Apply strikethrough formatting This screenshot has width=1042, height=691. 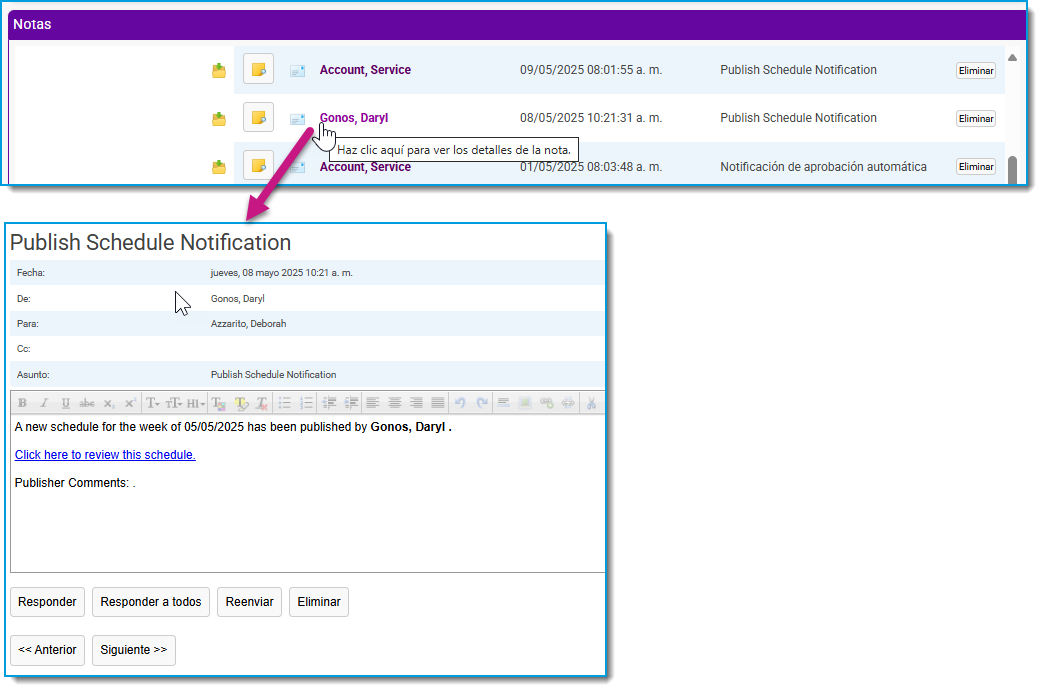click(86, 403)
